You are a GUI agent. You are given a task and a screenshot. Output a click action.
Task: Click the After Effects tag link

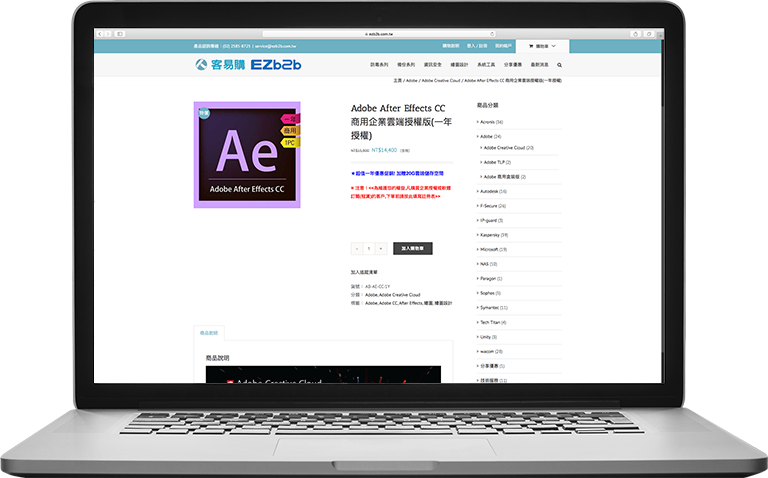(411, 303)
